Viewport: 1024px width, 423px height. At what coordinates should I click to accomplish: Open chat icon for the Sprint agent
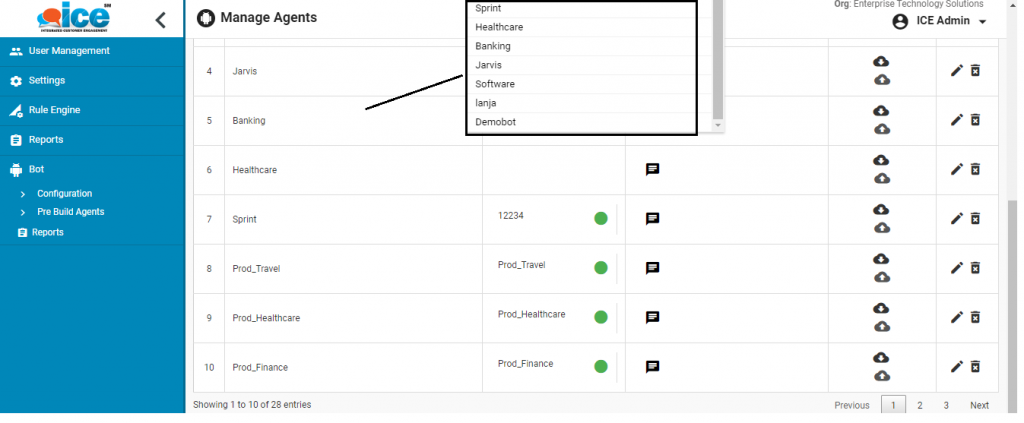(652, 219)
